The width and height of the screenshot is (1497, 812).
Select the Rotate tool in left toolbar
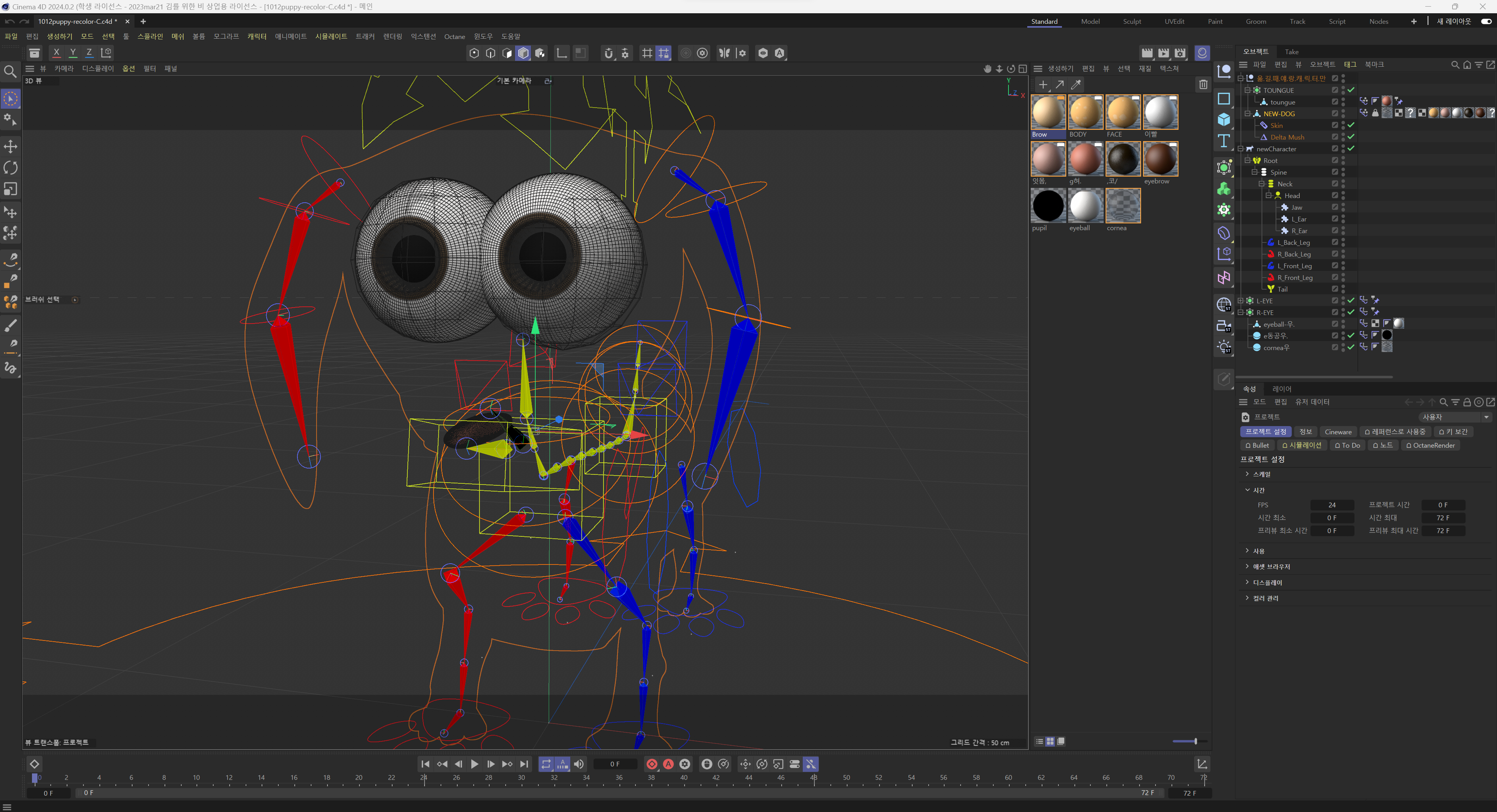coord(11,167)
